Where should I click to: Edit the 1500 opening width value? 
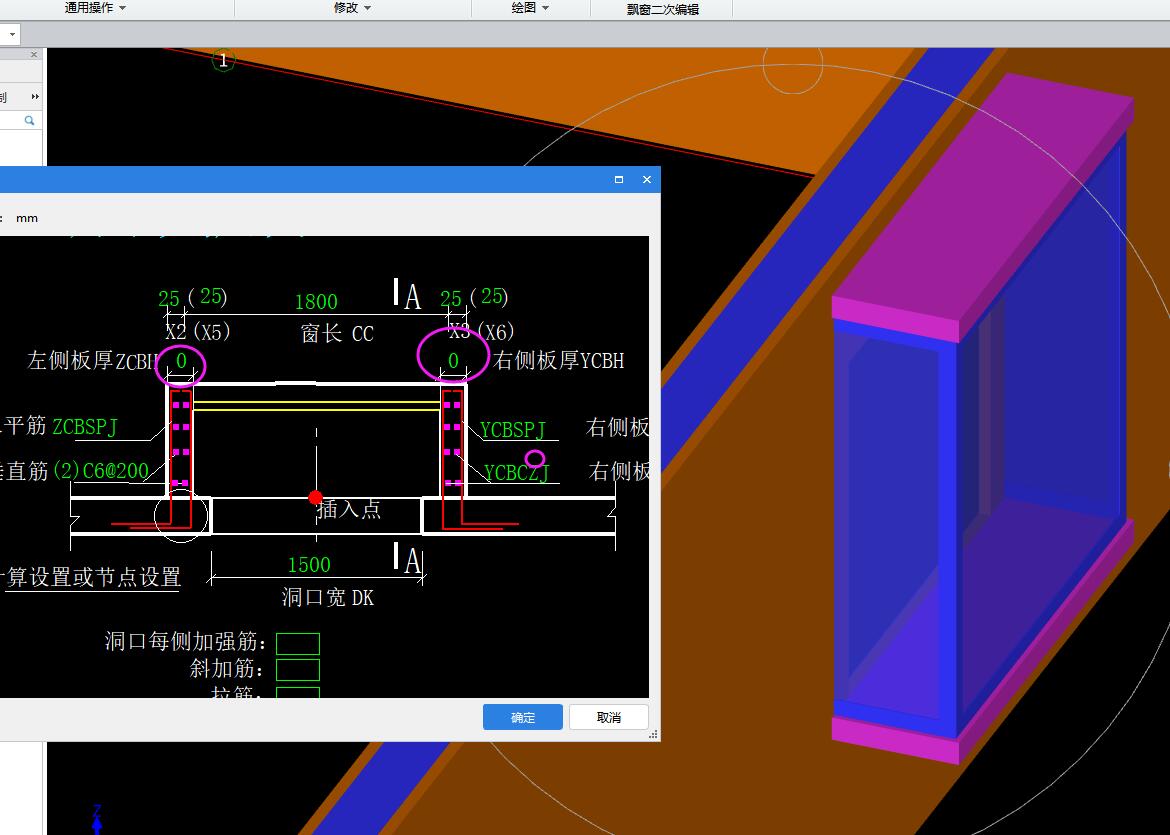pos(308,565)
